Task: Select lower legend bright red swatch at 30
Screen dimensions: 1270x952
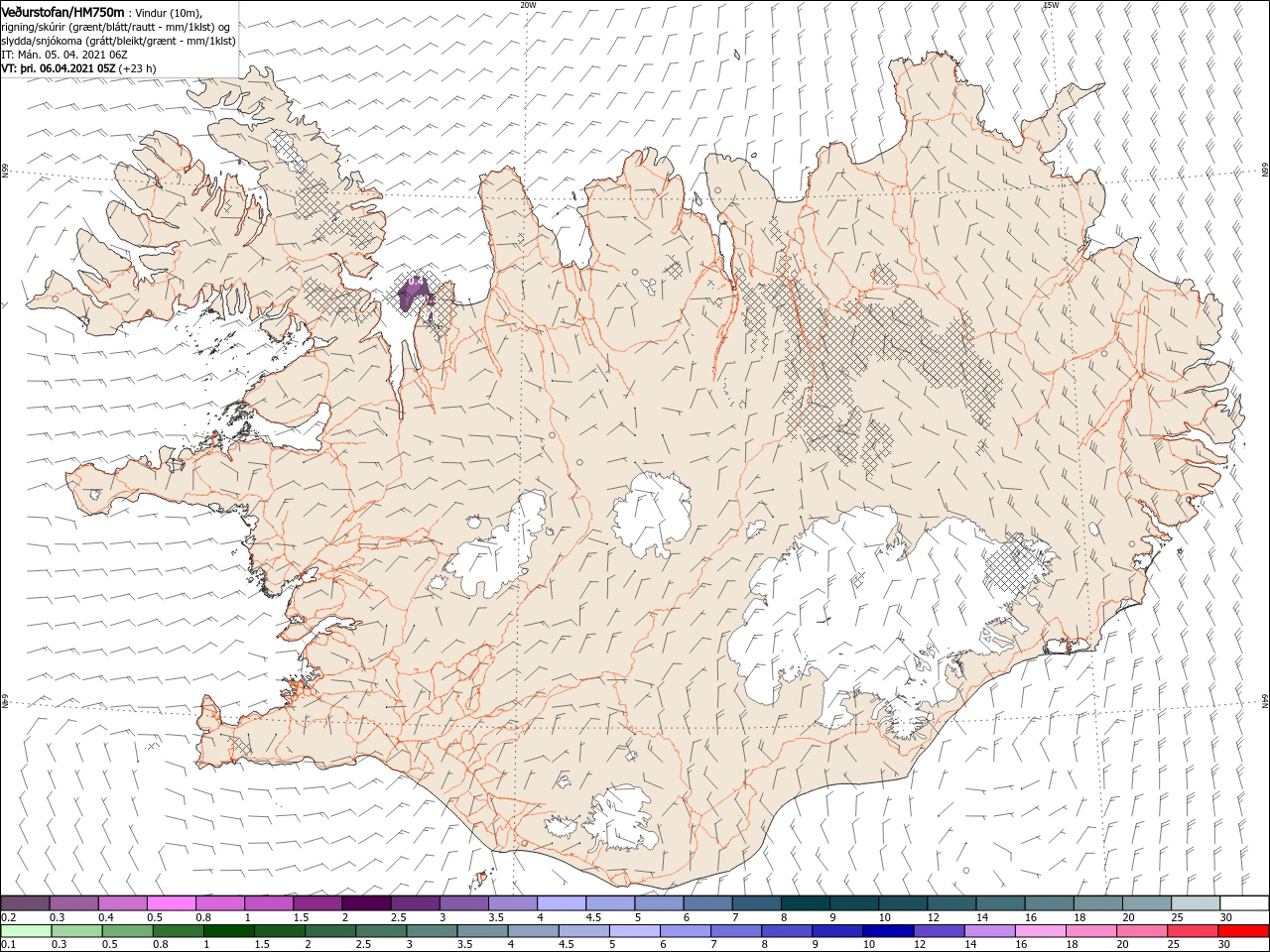Action: 1243,931
